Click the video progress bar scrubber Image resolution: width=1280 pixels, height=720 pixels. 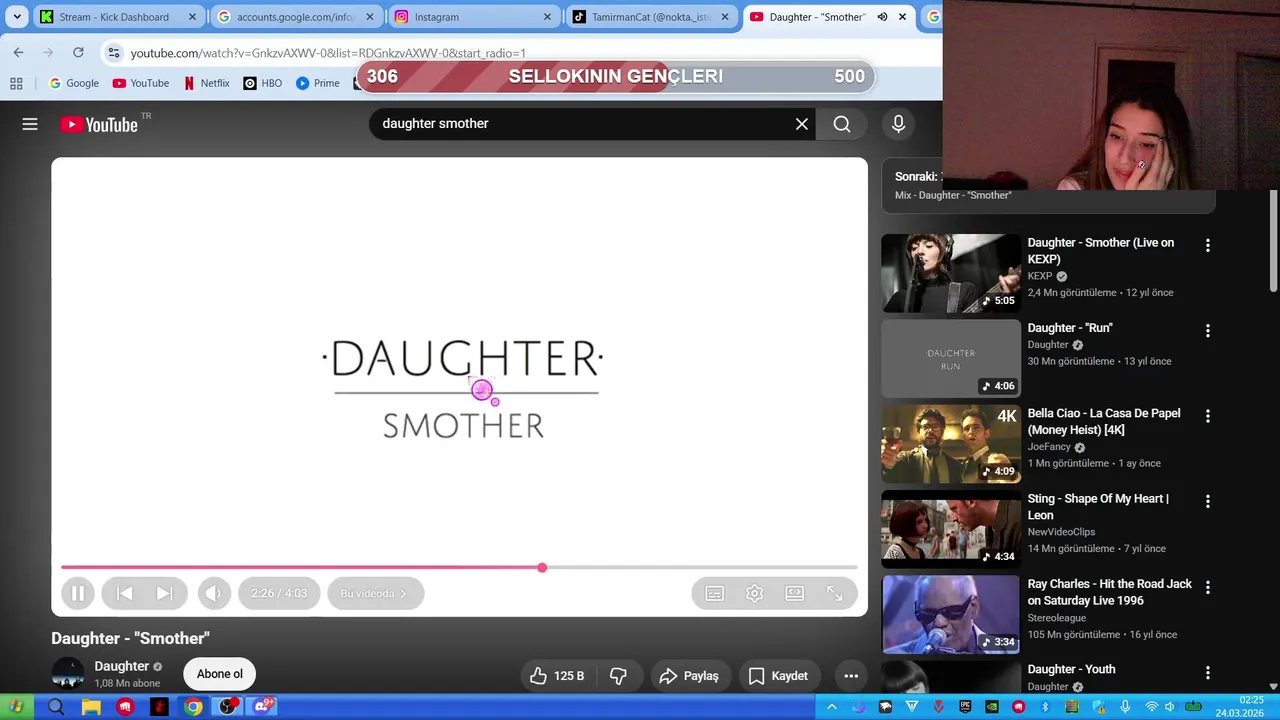point(542,568)
